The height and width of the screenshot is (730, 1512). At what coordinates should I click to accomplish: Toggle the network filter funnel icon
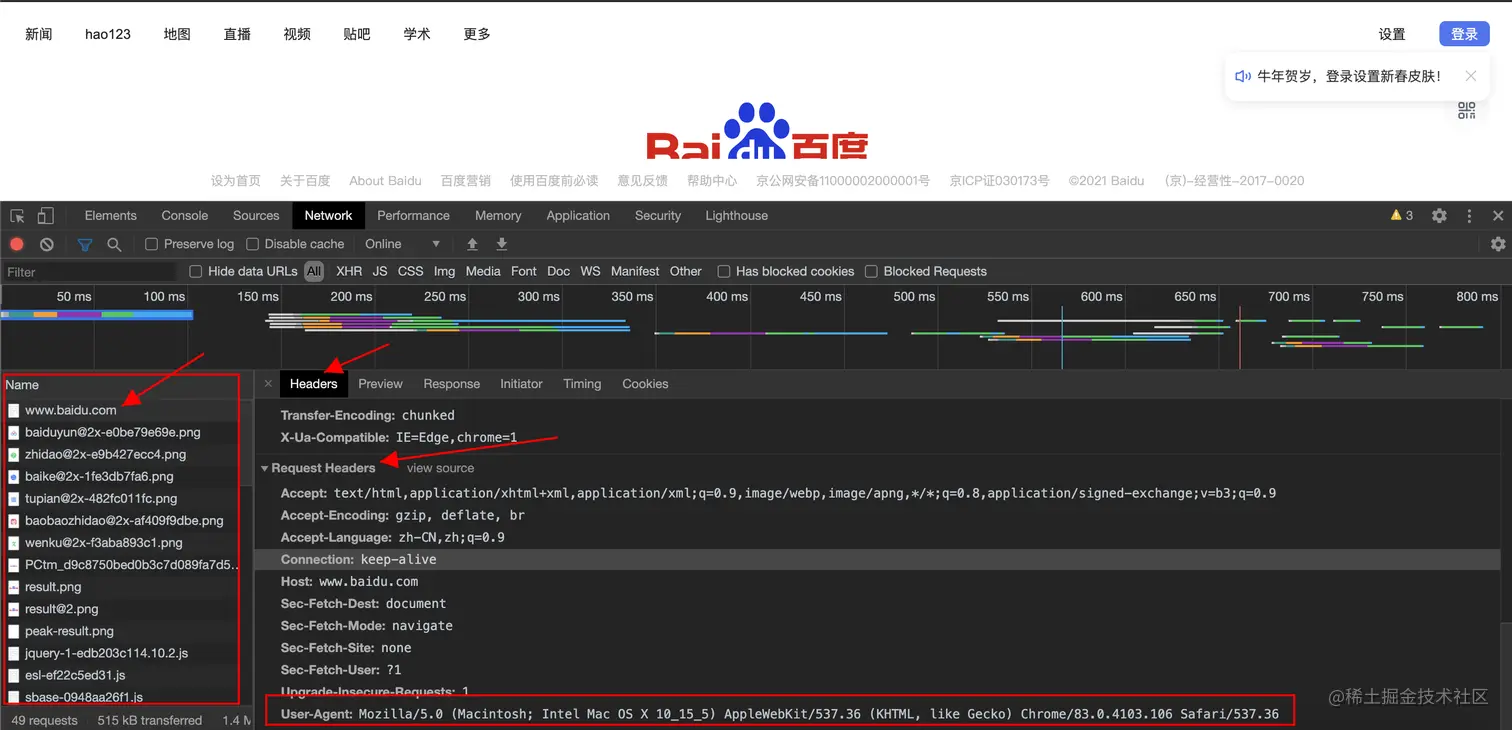[x=85, y=244]
